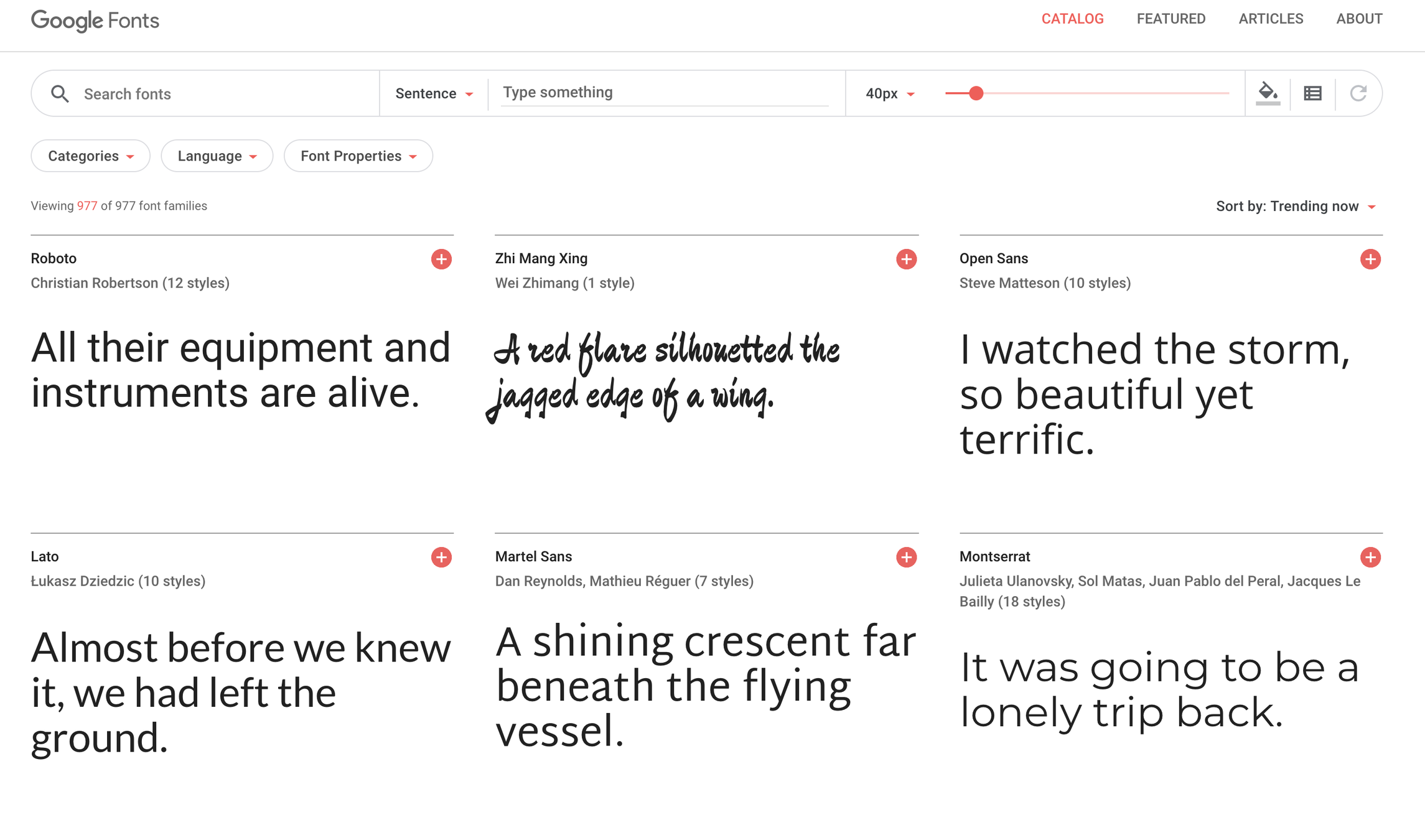Switch to list view icon
Image resolution: width=1425 pixels, height=840 pixels.
pos(1313,93)
